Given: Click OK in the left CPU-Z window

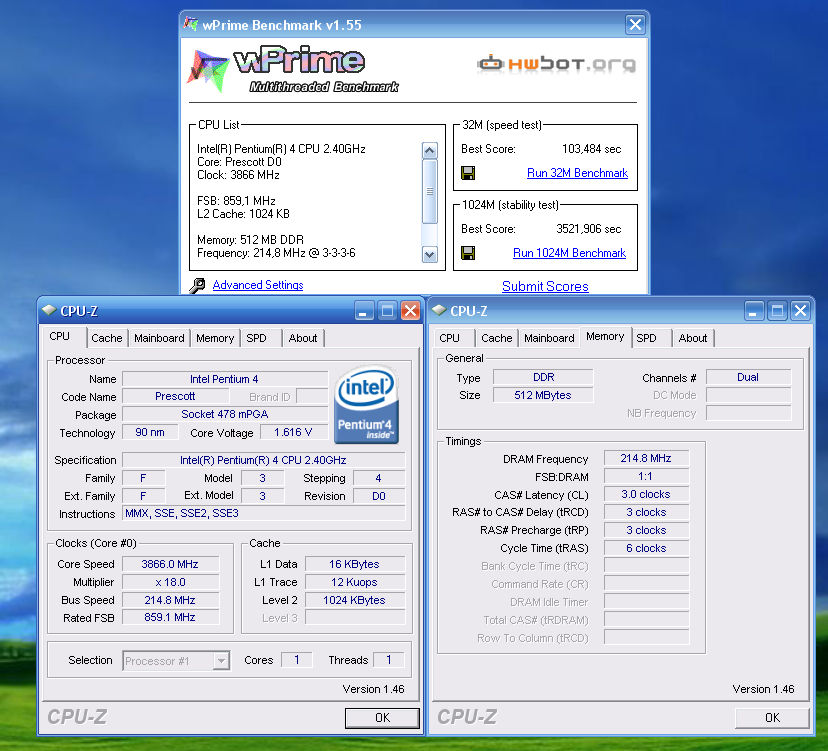Looking at the screenshot, I should (382, 718).
